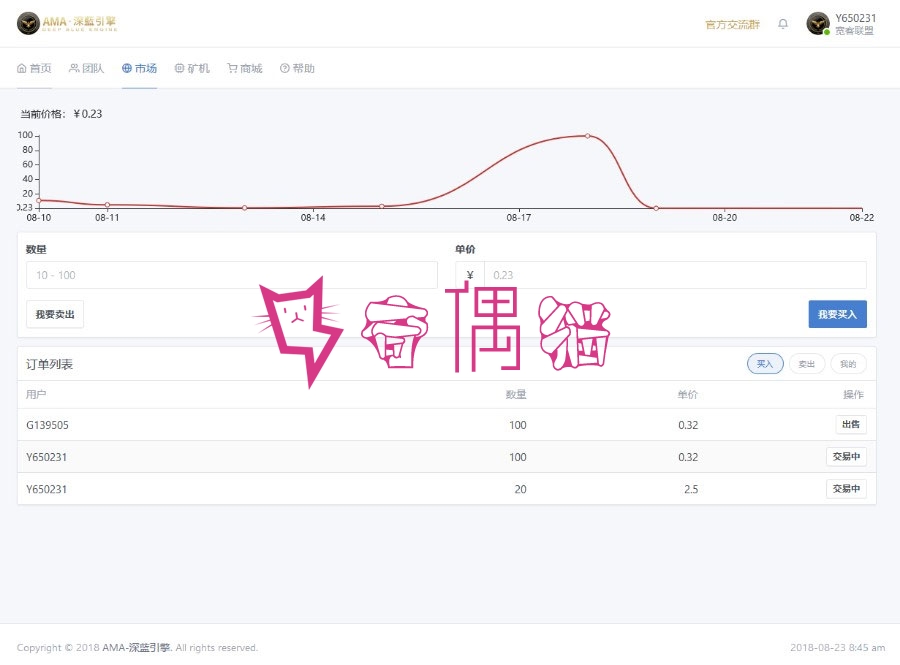900x665 pixels.
Task: Click the quantity 20 cell
Action: [x=520, y=489]
